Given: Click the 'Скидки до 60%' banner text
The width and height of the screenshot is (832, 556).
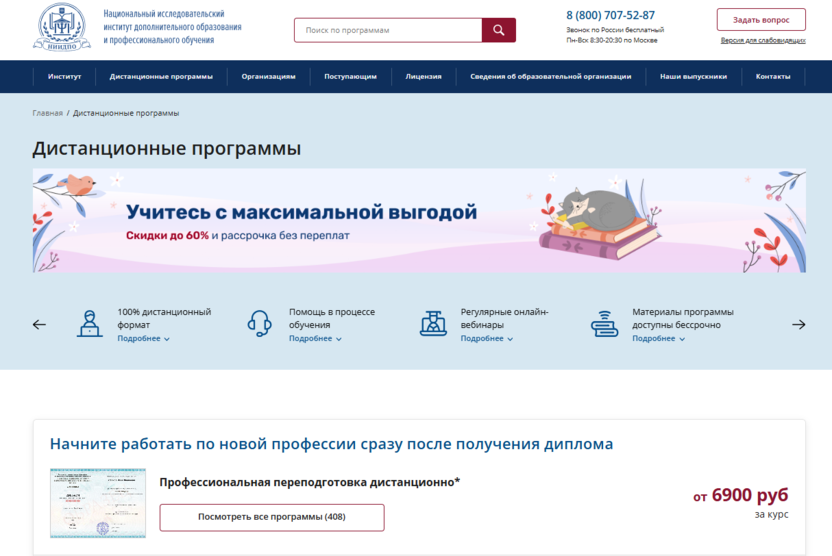Looking at the screenshot, I should 167,235.
